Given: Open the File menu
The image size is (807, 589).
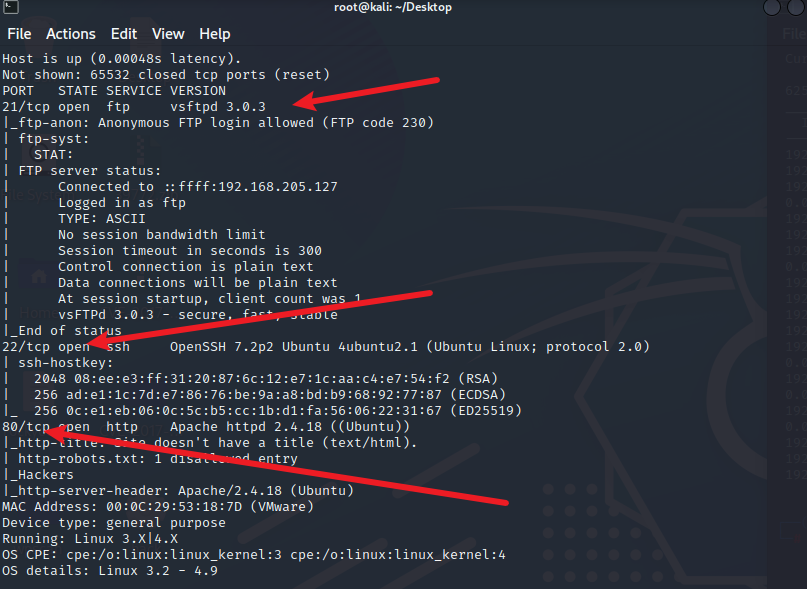Looking at the screenshot, I should (19, 34).
